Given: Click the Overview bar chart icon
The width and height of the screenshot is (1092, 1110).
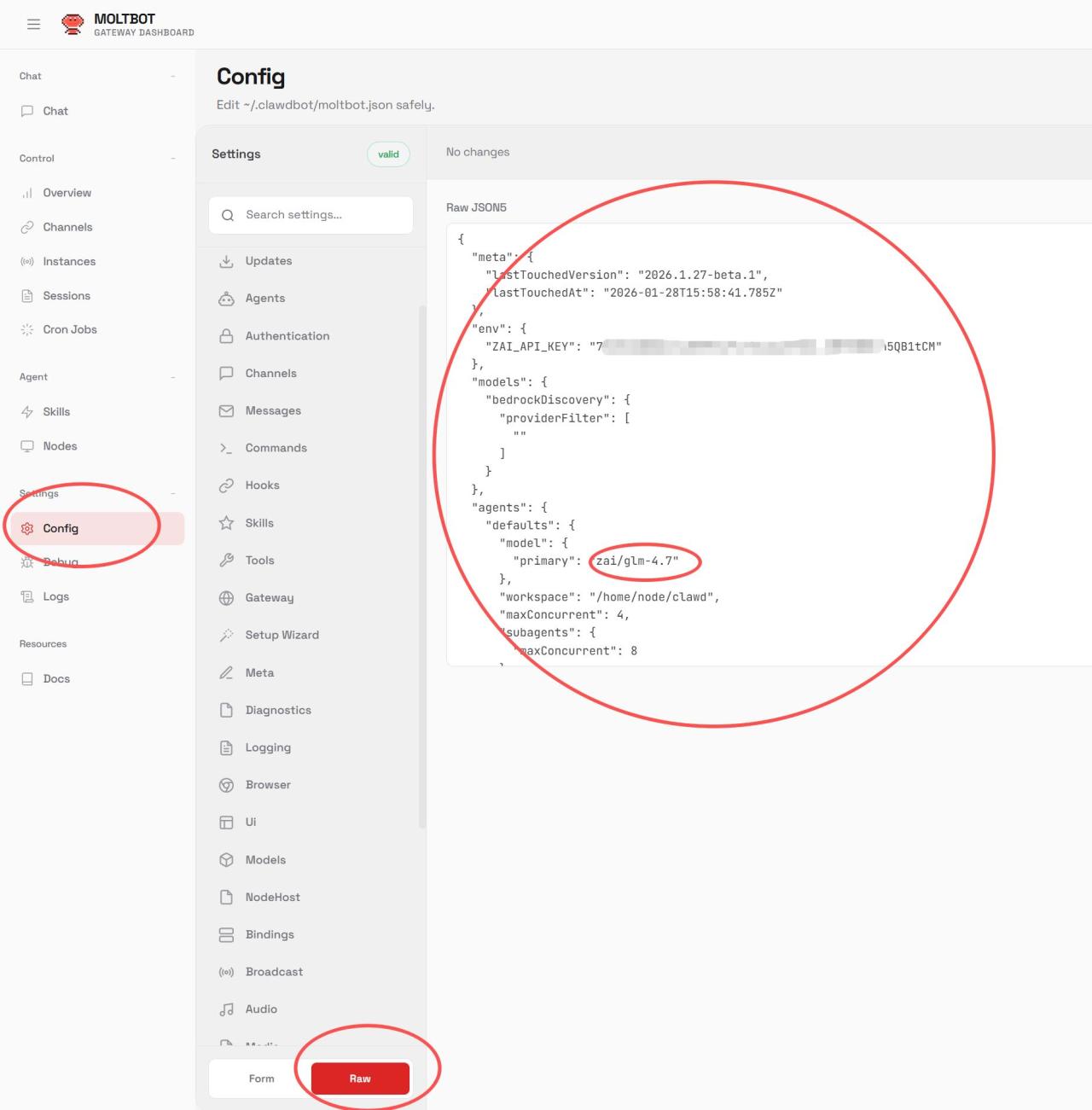Looking at the screenshot, I should point(27,193).
